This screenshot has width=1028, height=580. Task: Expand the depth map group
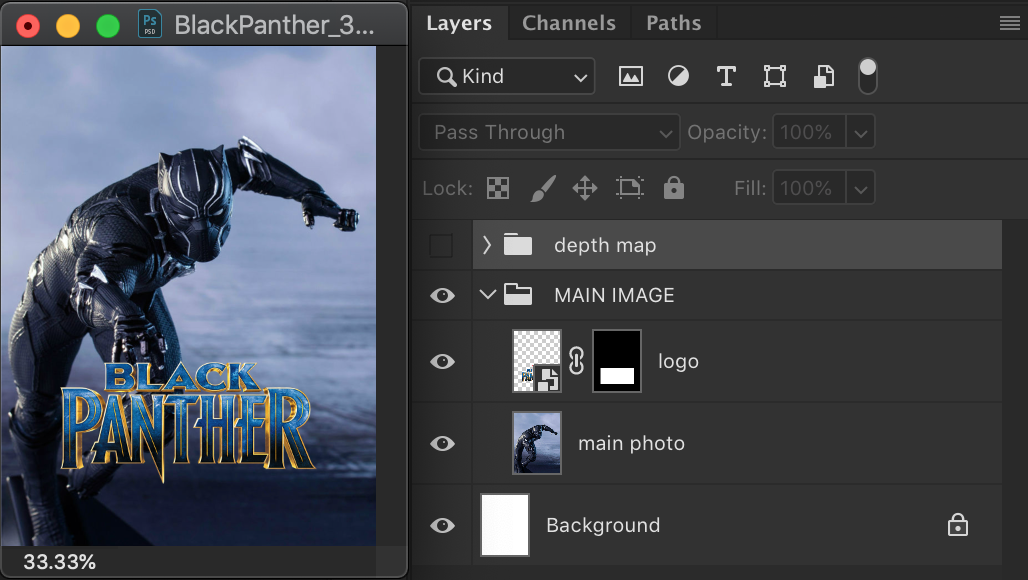tap(486, 245)
